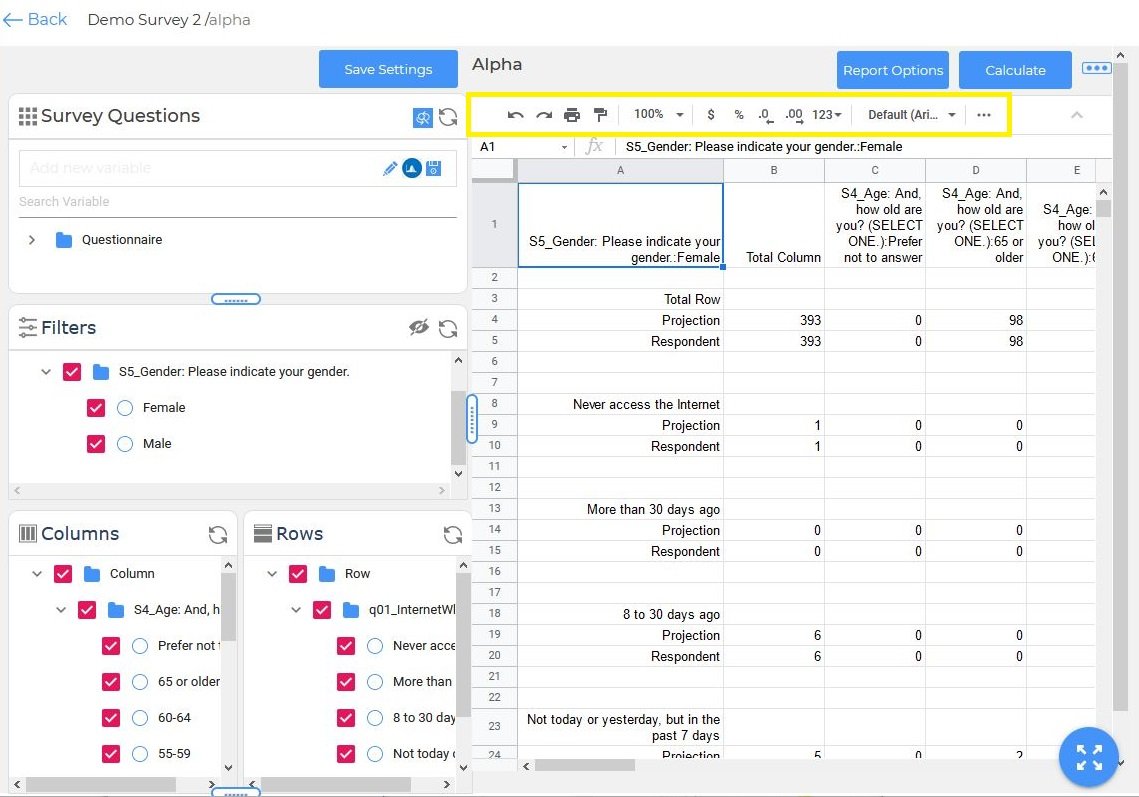Decrease decimal places in toolbar
This screenshot has height=797, width=1139.
[766, 115]
